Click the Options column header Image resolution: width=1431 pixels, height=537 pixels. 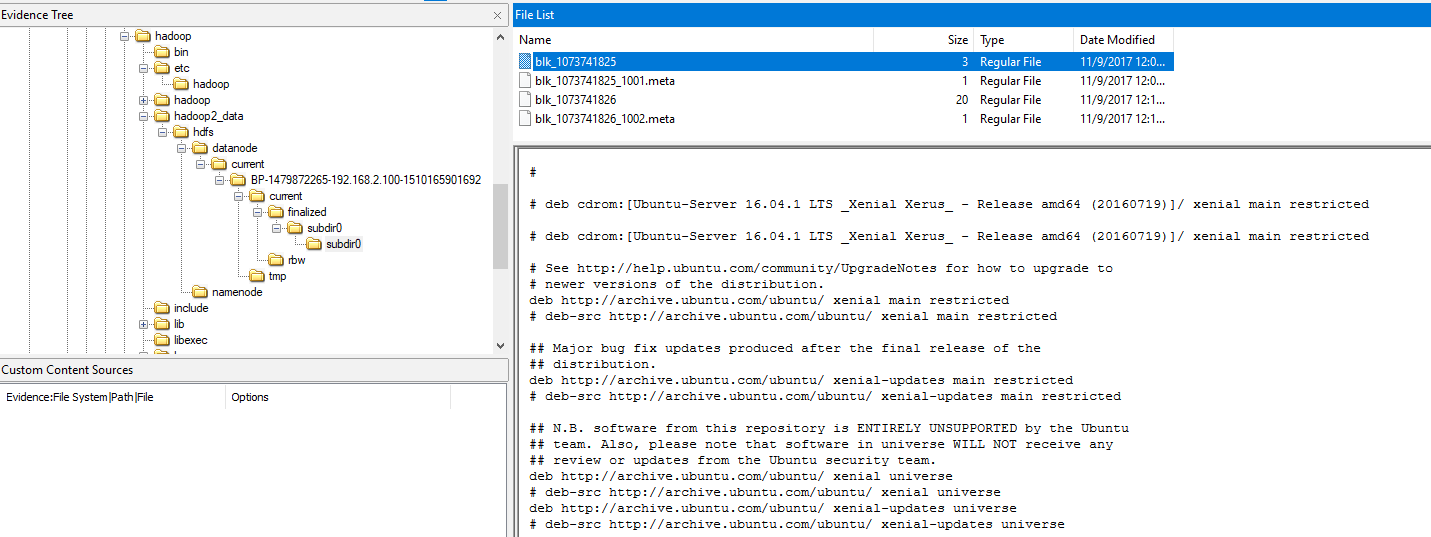pos(337,397)
